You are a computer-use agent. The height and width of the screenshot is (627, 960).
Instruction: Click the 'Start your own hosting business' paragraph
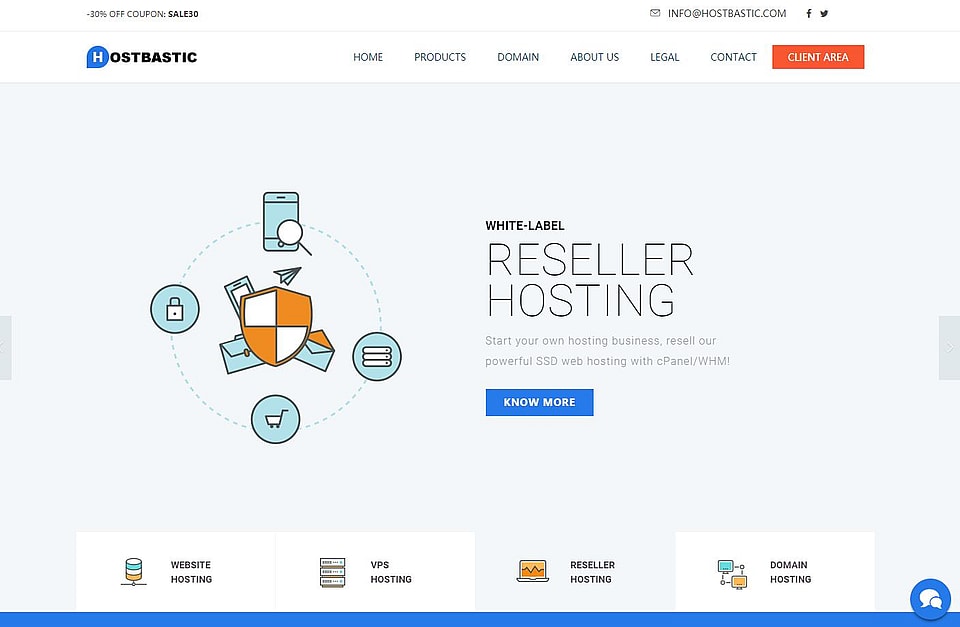click(x=607, y=351)
